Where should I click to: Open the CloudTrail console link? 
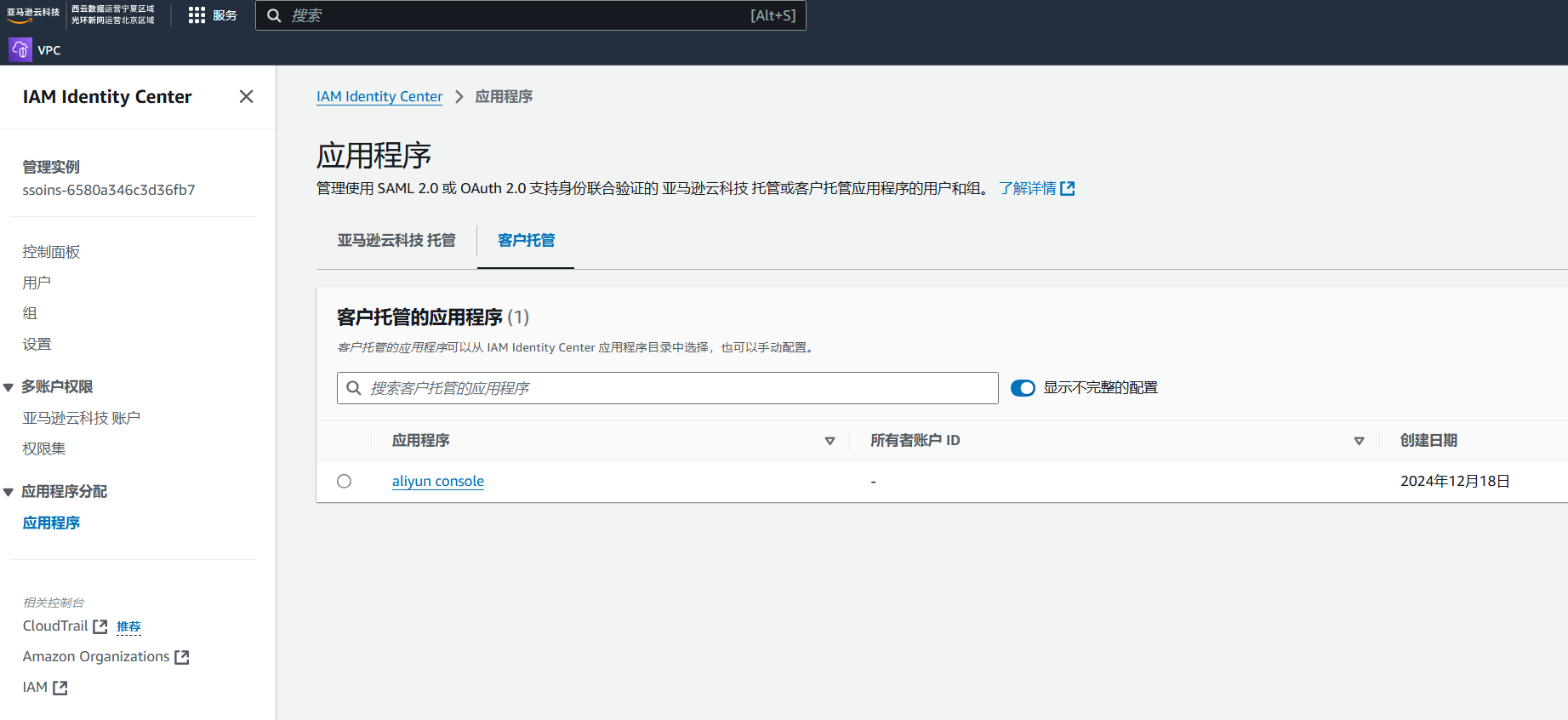tap(55, 626)
